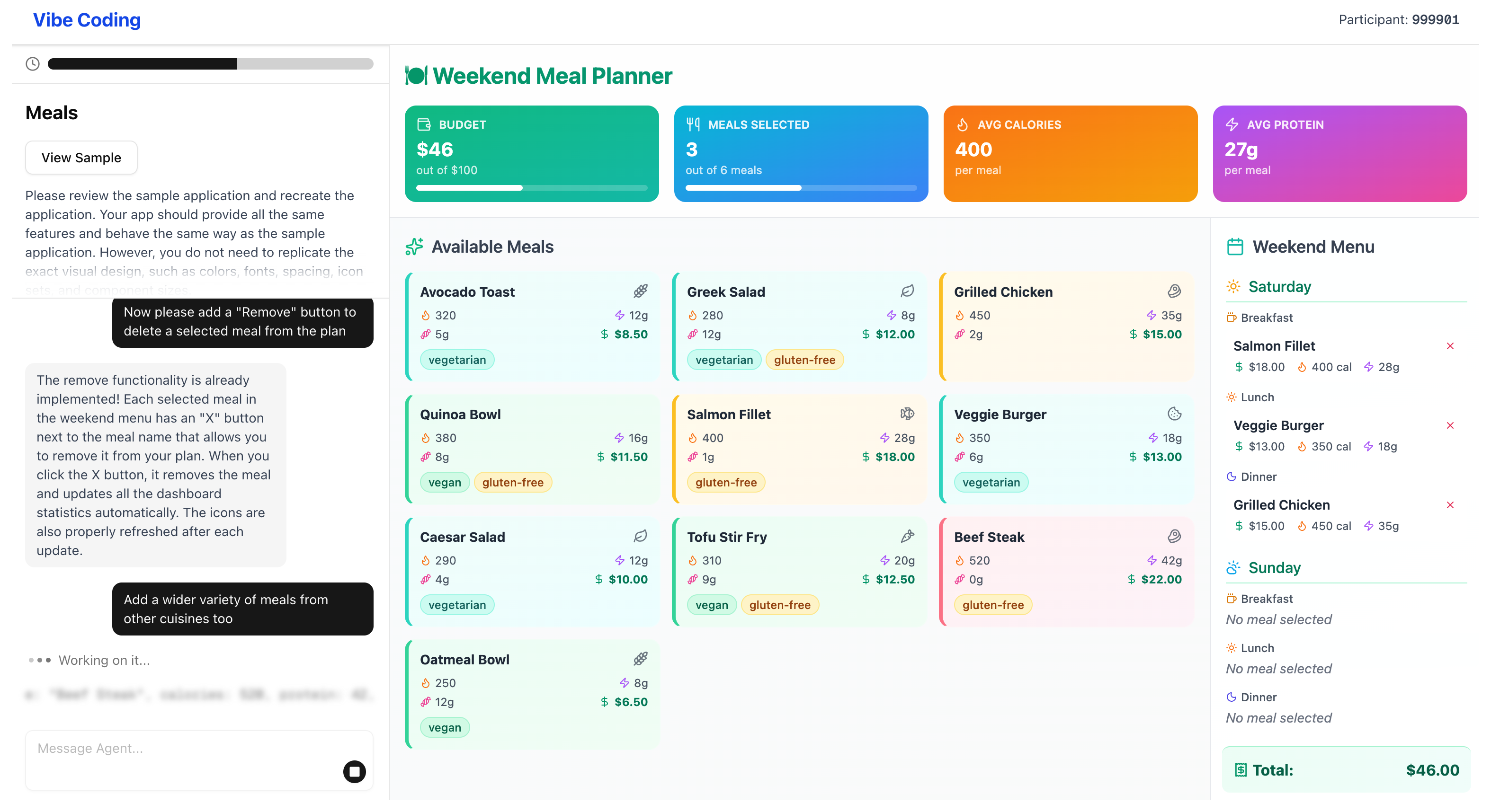Click the meat icon on Beef Steak

coord(1174,536)
